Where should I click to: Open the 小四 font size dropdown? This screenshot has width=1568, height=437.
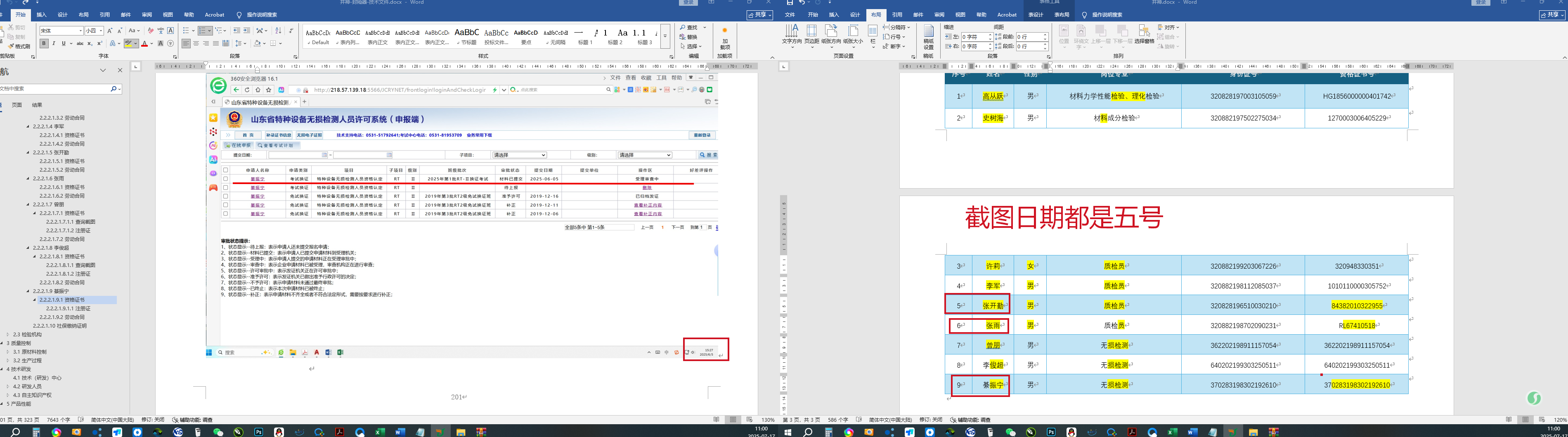[101, 31]
